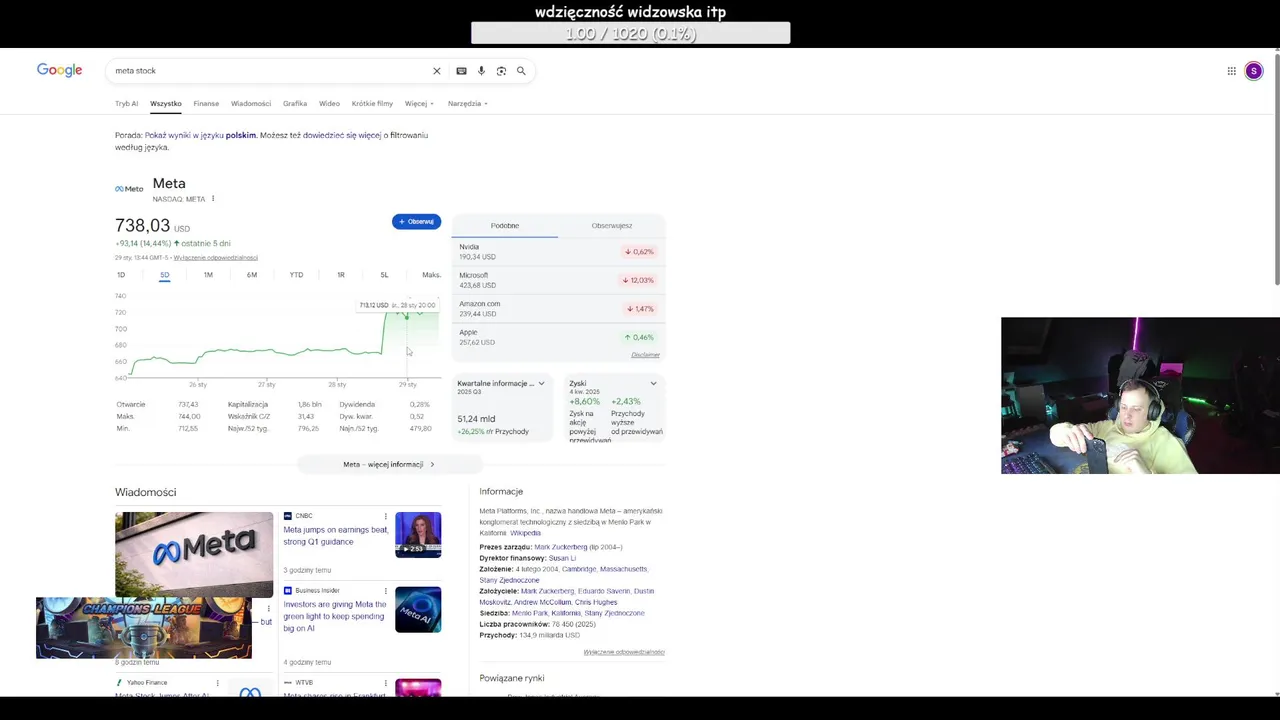Select the 1M chart range
The width and height of the screenshot is (1280, 720).
[x=208, y=275]
